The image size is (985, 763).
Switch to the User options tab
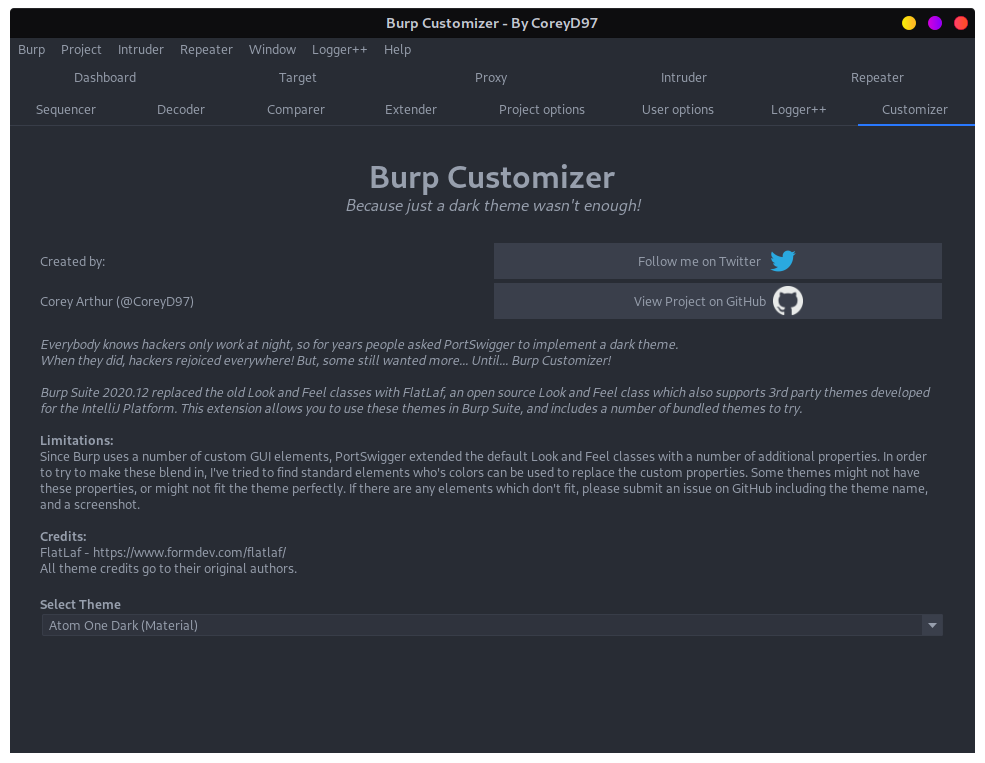tap(678, 110)
